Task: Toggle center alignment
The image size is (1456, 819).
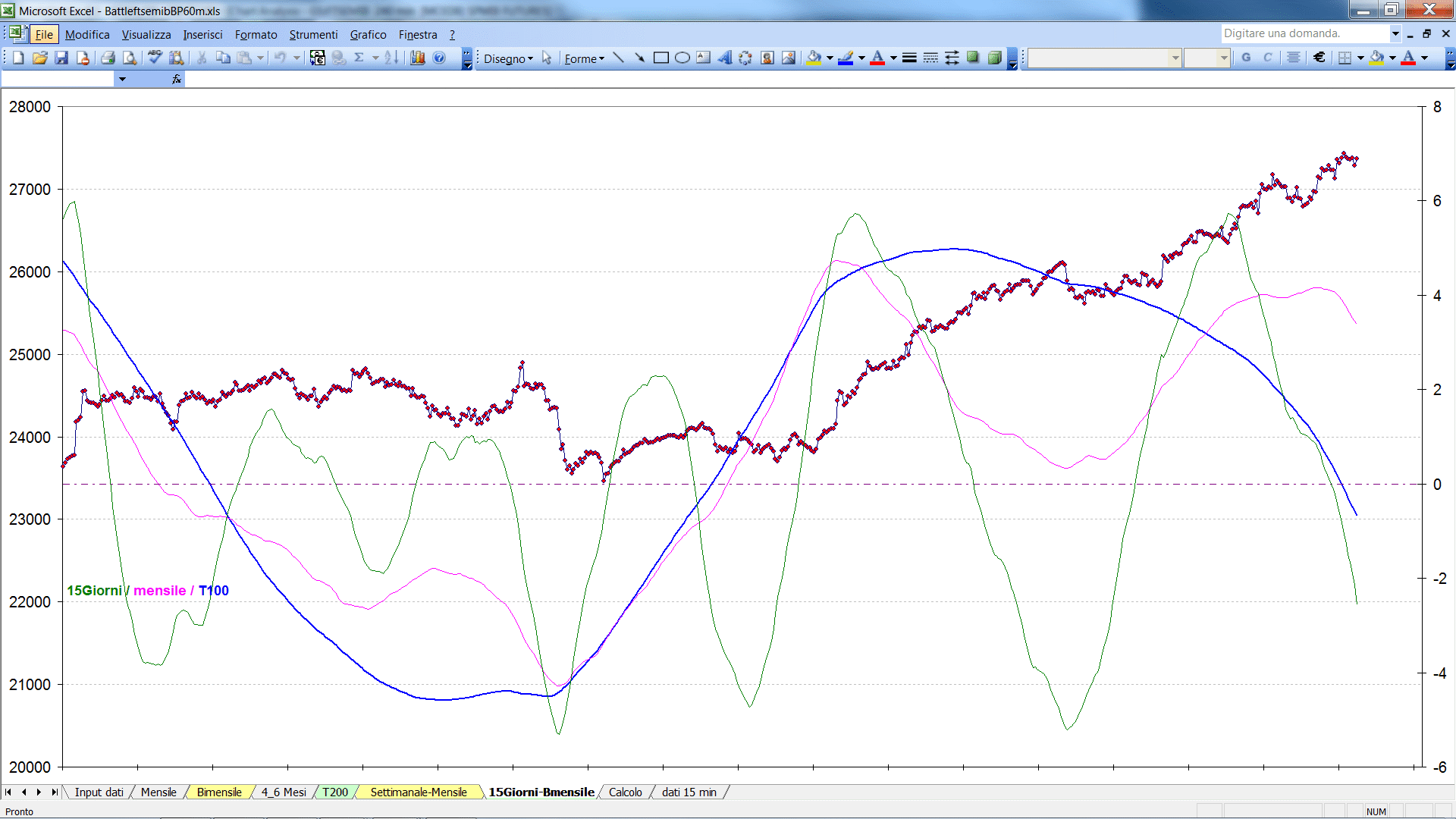Action: [1294, 58]
